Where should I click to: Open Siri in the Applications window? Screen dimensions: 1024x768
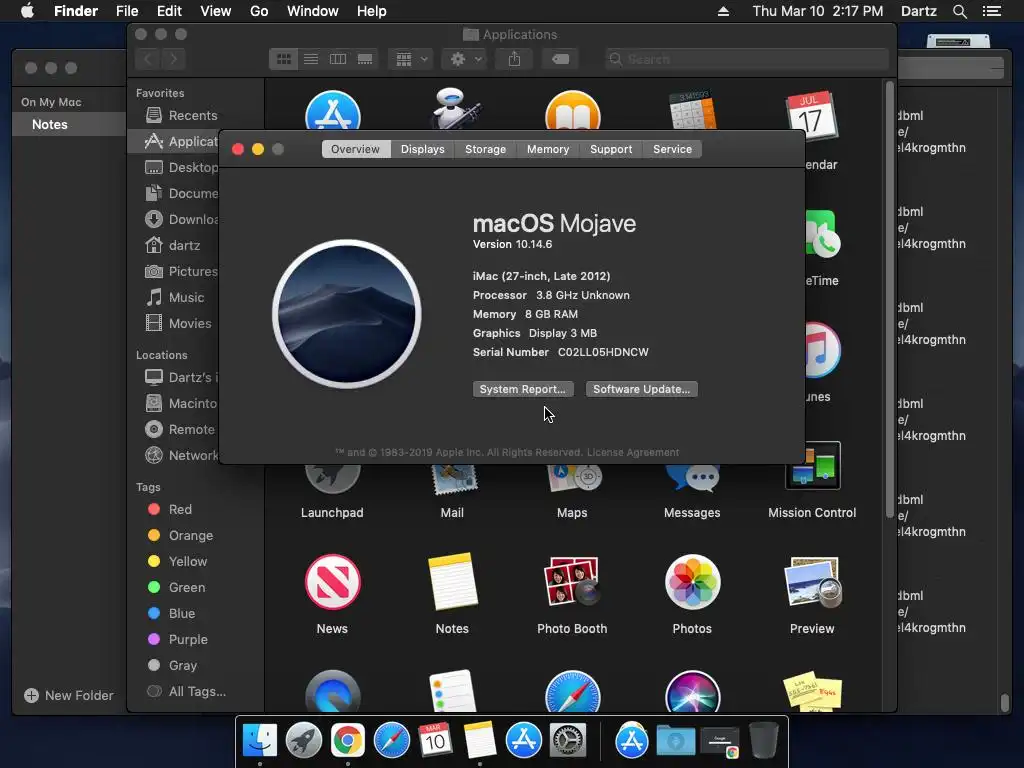(692, 692)
